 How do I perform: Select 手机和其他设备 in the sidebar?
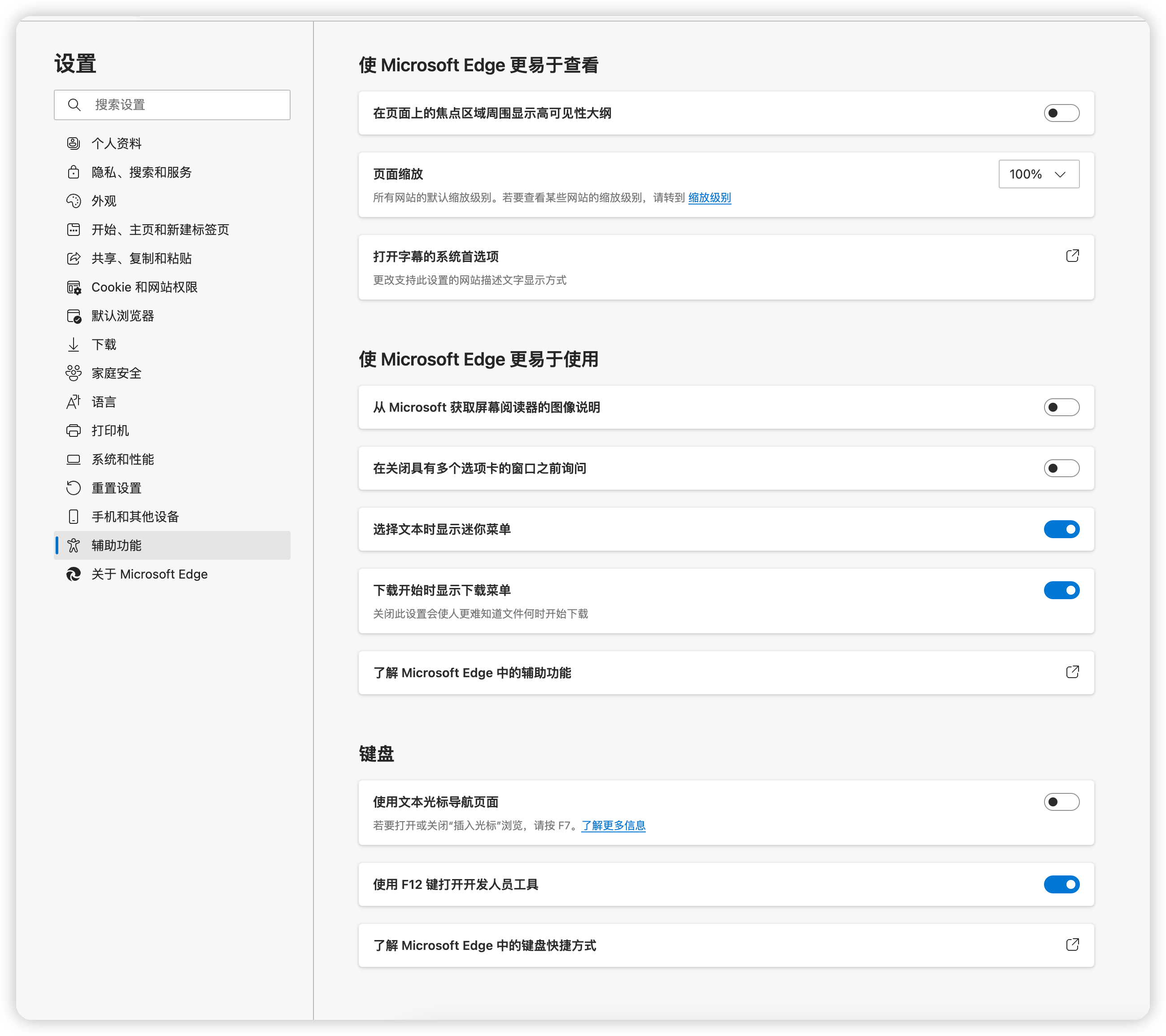(172, 516)
